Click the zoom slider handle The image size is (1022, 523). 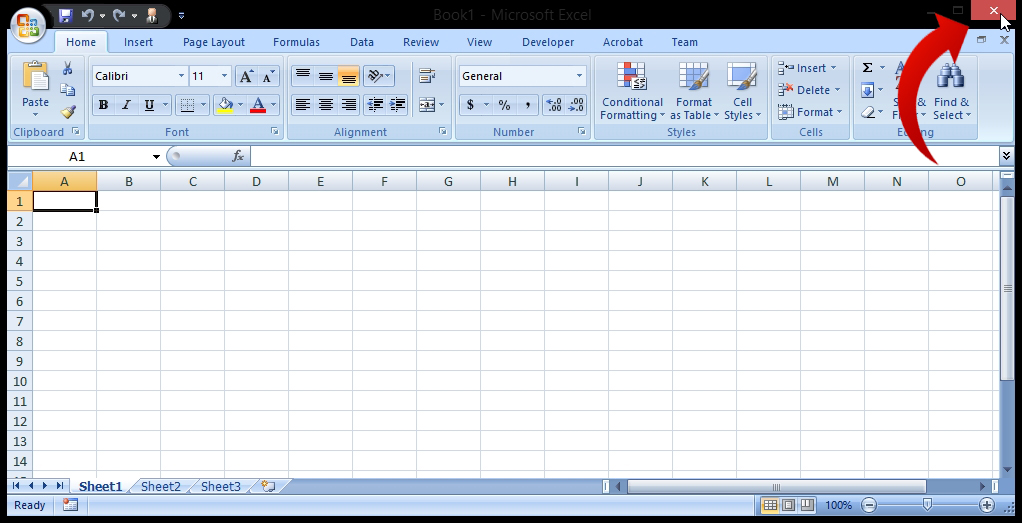pos(927,504)
